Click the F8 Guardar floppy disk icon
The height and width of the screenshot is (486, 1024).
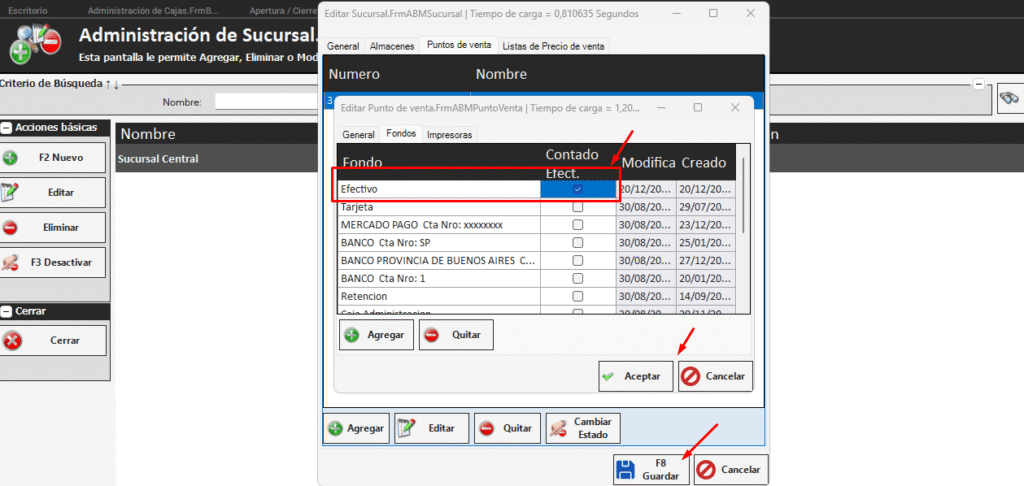point(626,470)
